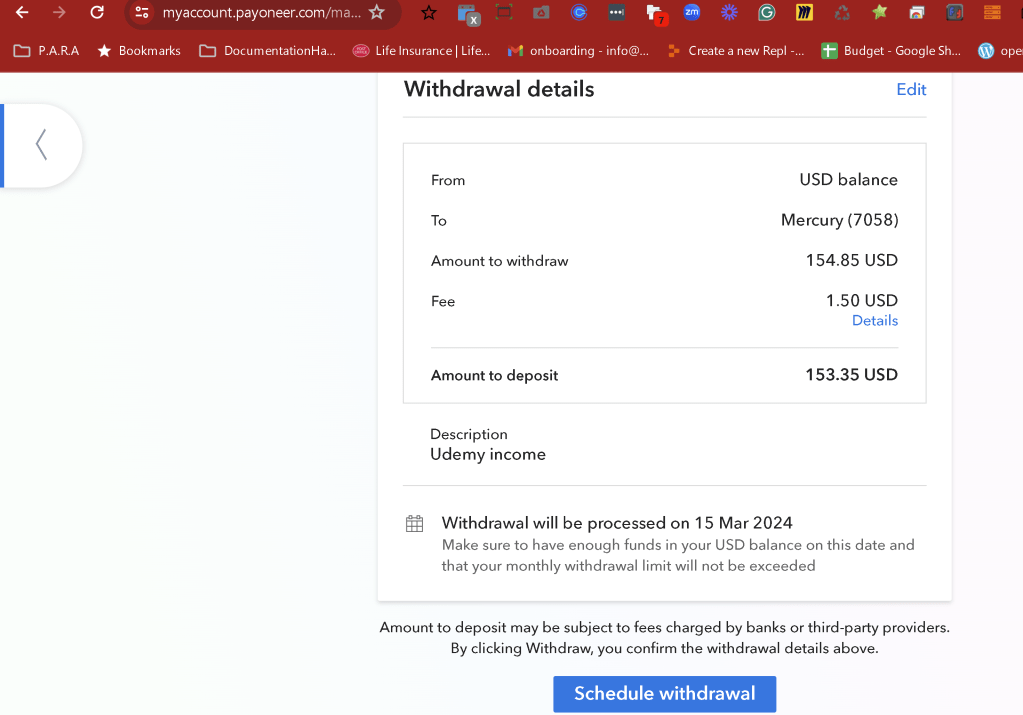Open the Grammarly extension
Viewport: 1023px width, 715px height.
pos(767,12)
